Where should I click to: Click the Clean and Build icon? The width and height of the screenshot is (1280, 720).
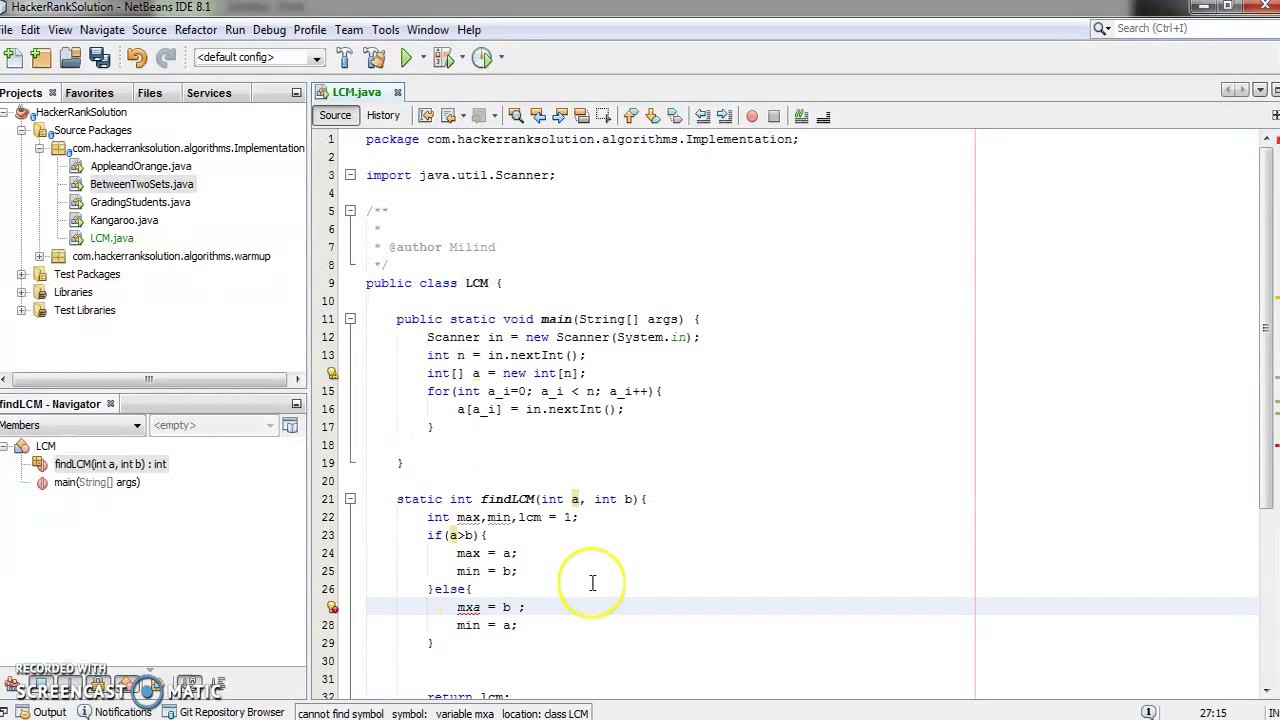click(x=375, y=57)
